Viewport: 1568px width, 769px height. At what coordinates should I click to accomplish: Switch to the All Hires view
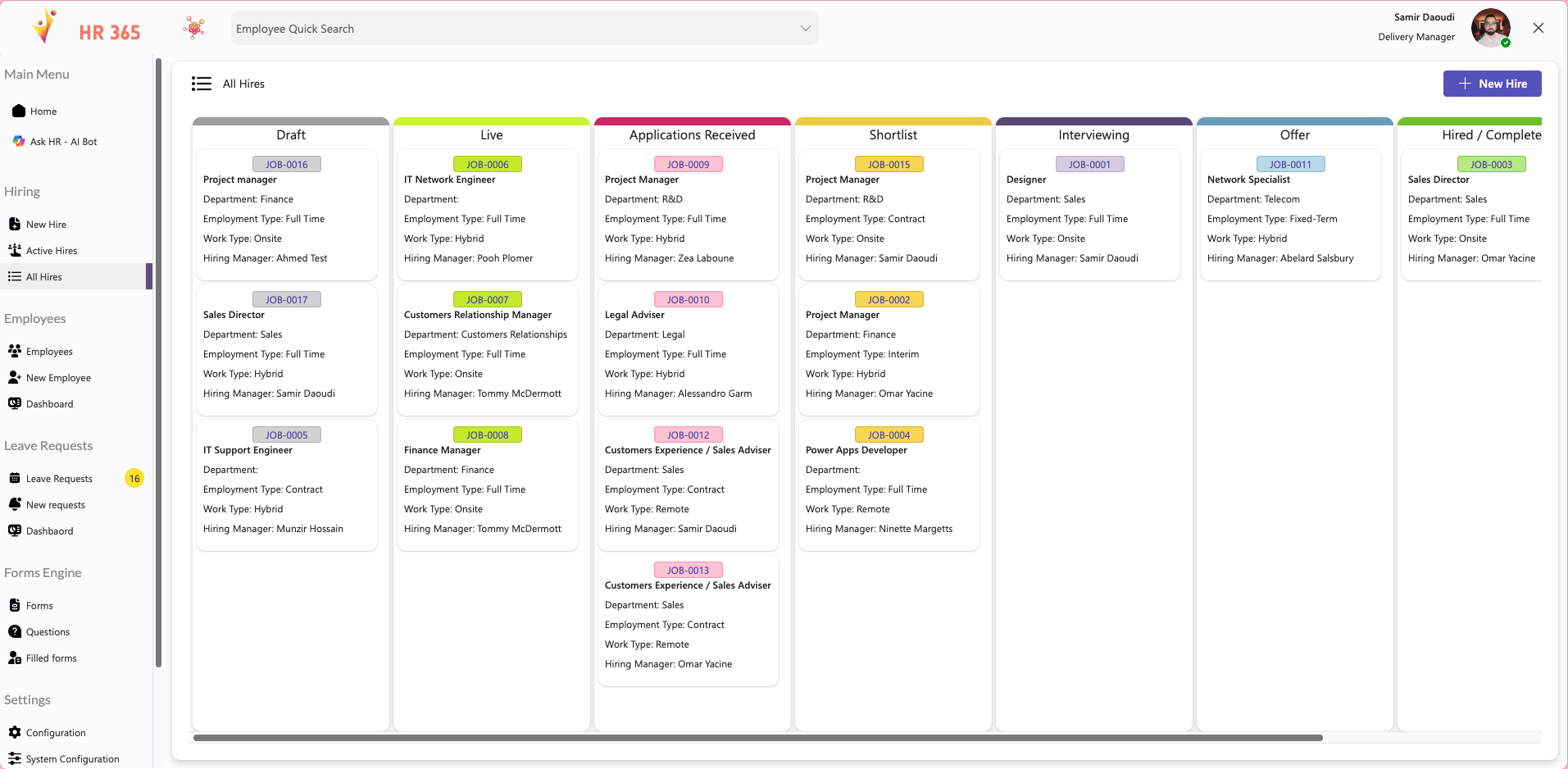click(x=43, y=276)
